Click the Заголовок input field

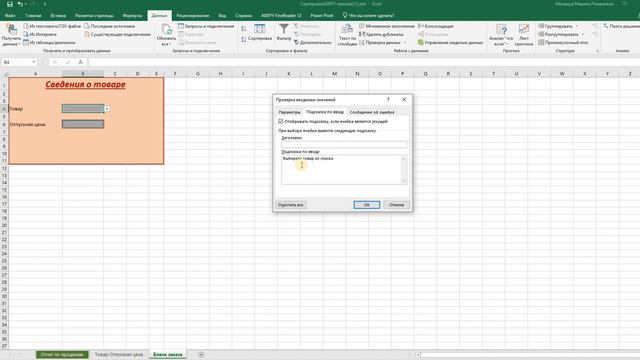coord(344,144)
